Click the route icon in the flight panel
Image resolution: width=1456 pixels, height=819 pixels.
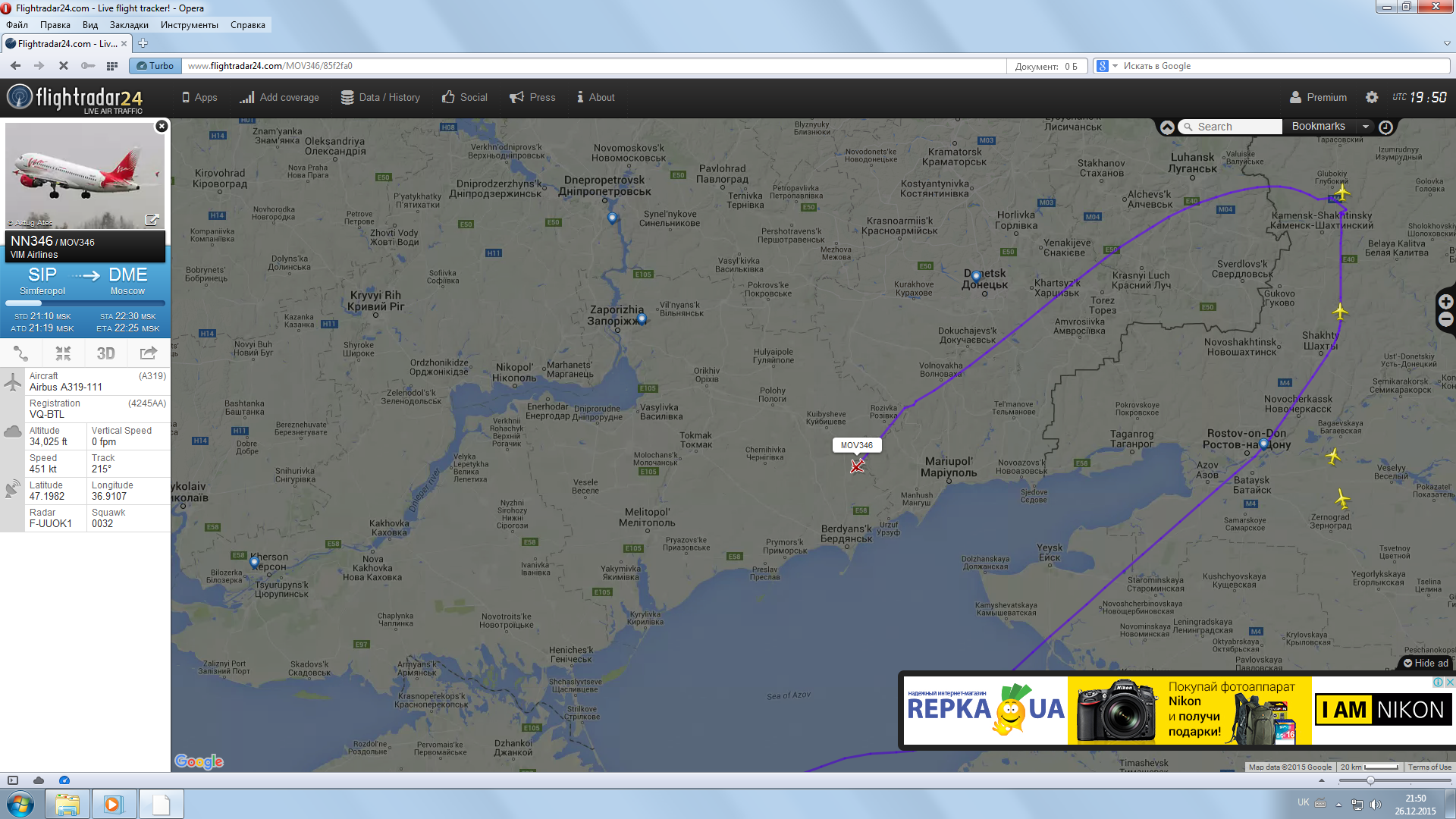point(20,353)
